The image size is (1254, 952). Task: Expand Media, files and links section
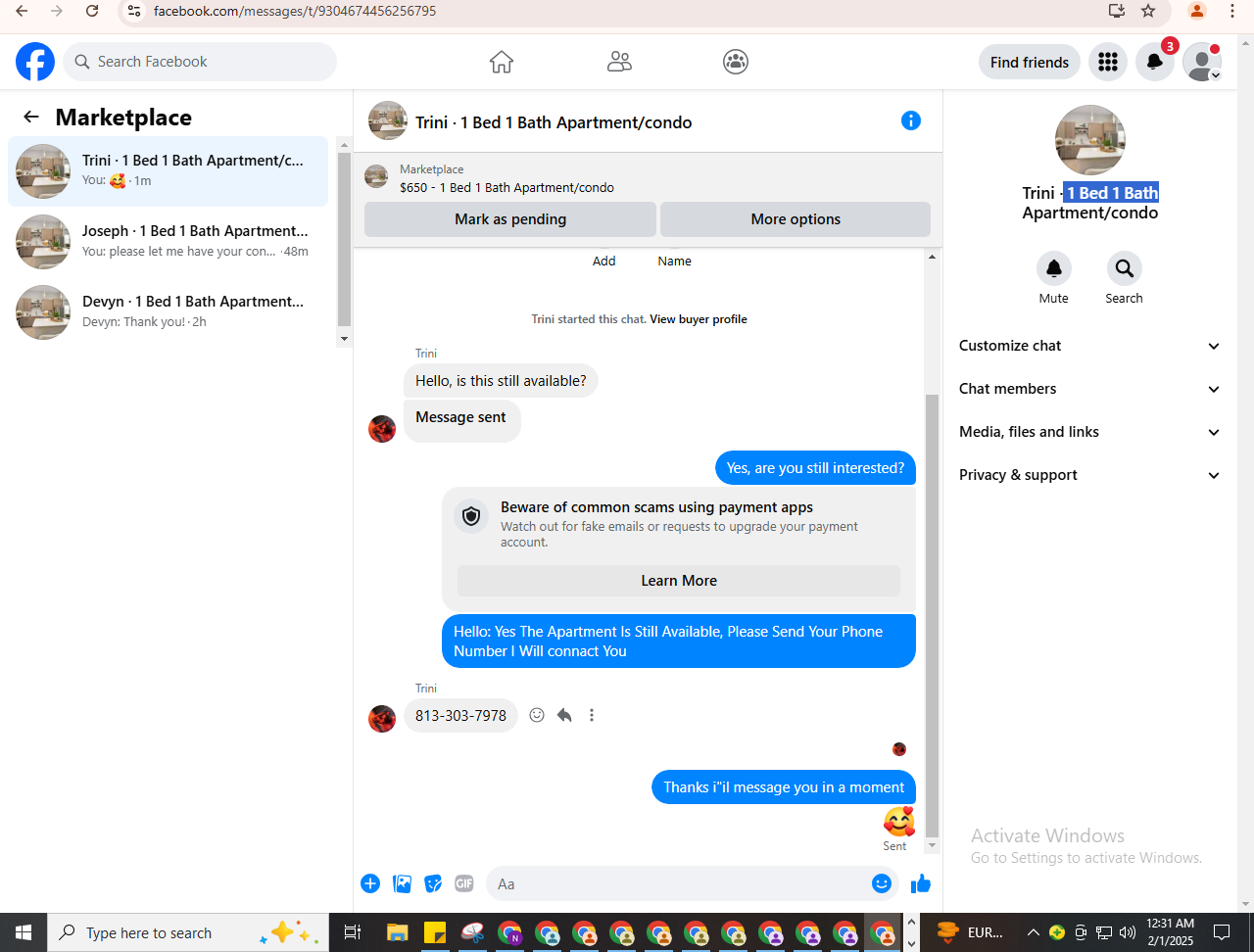[1090, 432]
